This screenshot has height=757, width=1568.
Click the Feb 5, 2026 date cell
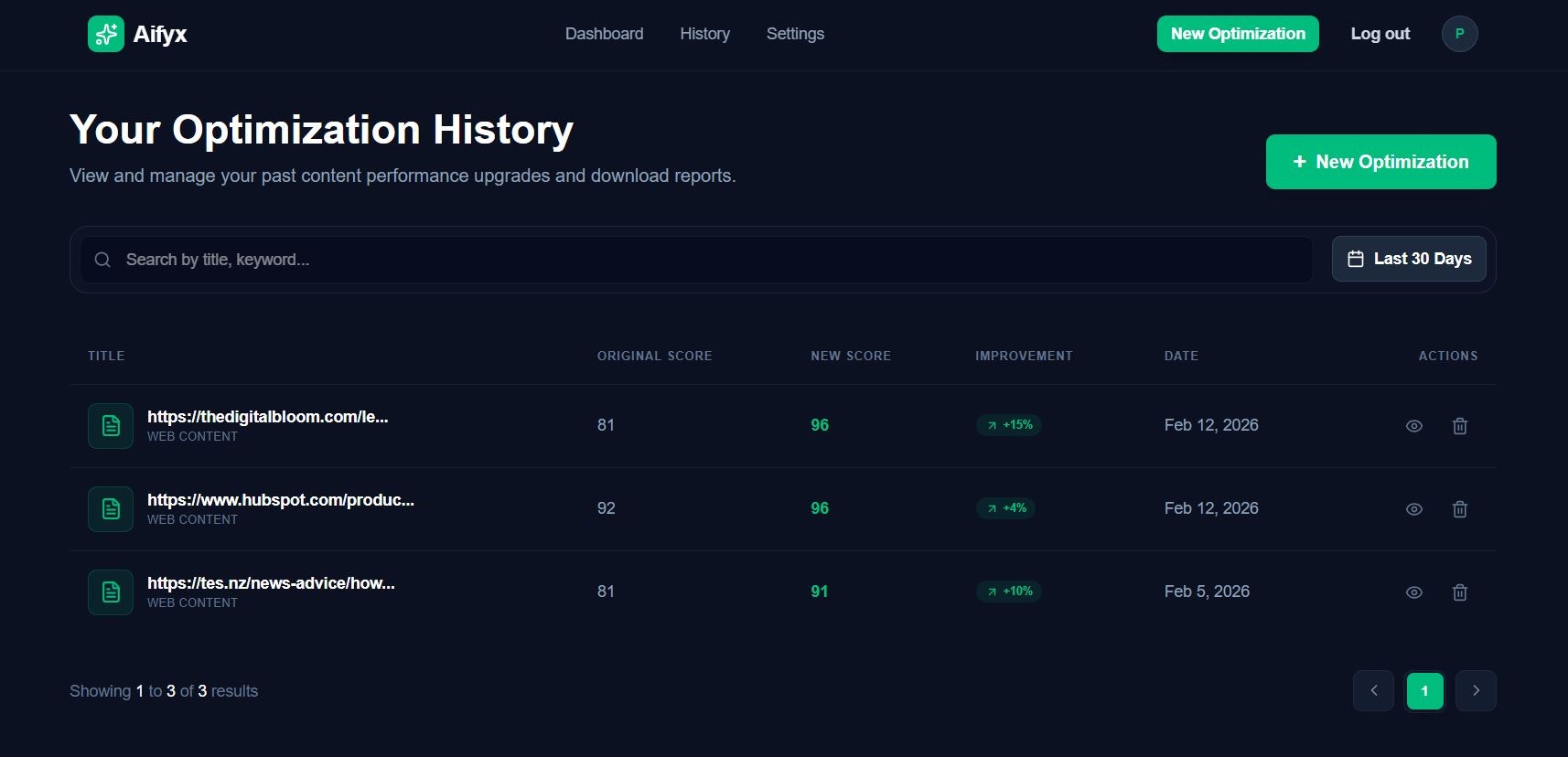click(1207, 592)
